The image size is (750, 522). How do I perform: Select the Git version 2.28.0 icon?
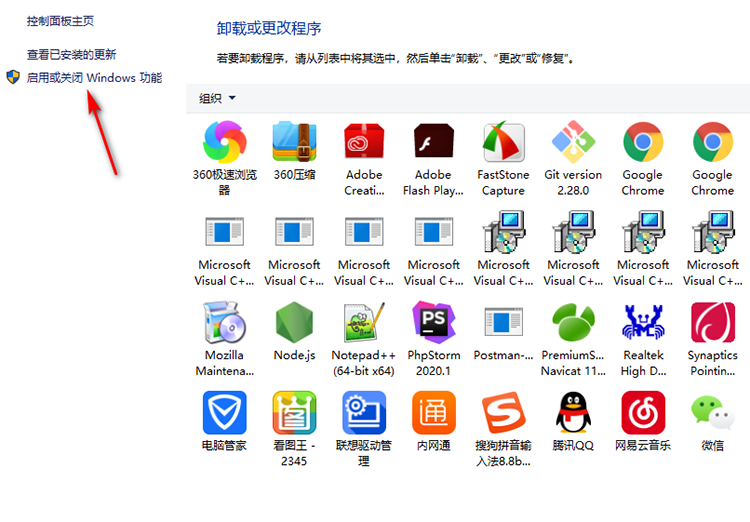573,142
